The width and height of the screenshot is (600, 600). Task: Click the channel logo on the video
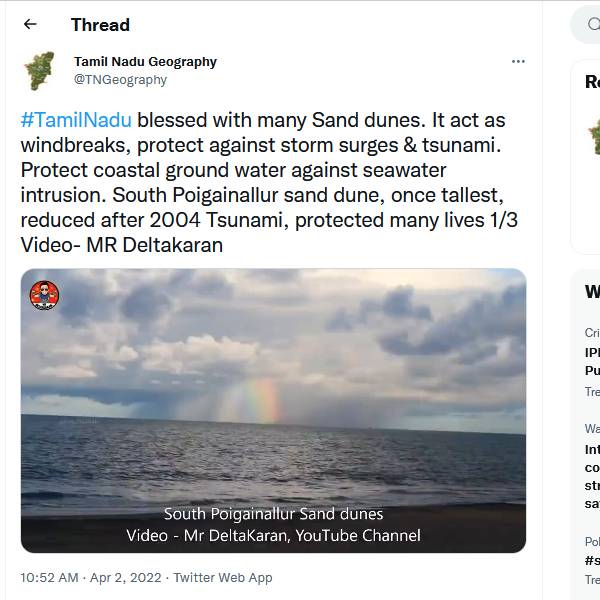click(x=44, y=295)
